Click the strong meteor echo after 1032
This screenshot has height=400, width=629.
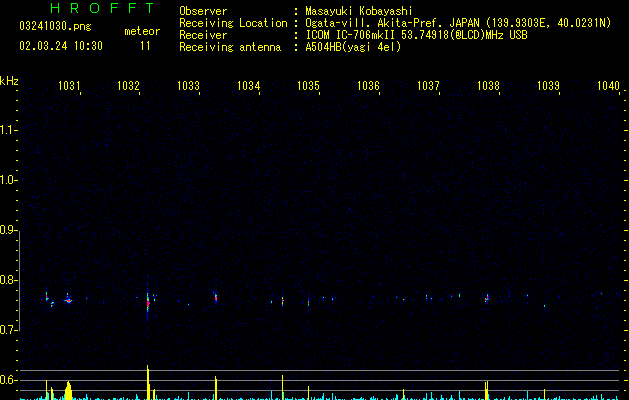pos(148,301)
